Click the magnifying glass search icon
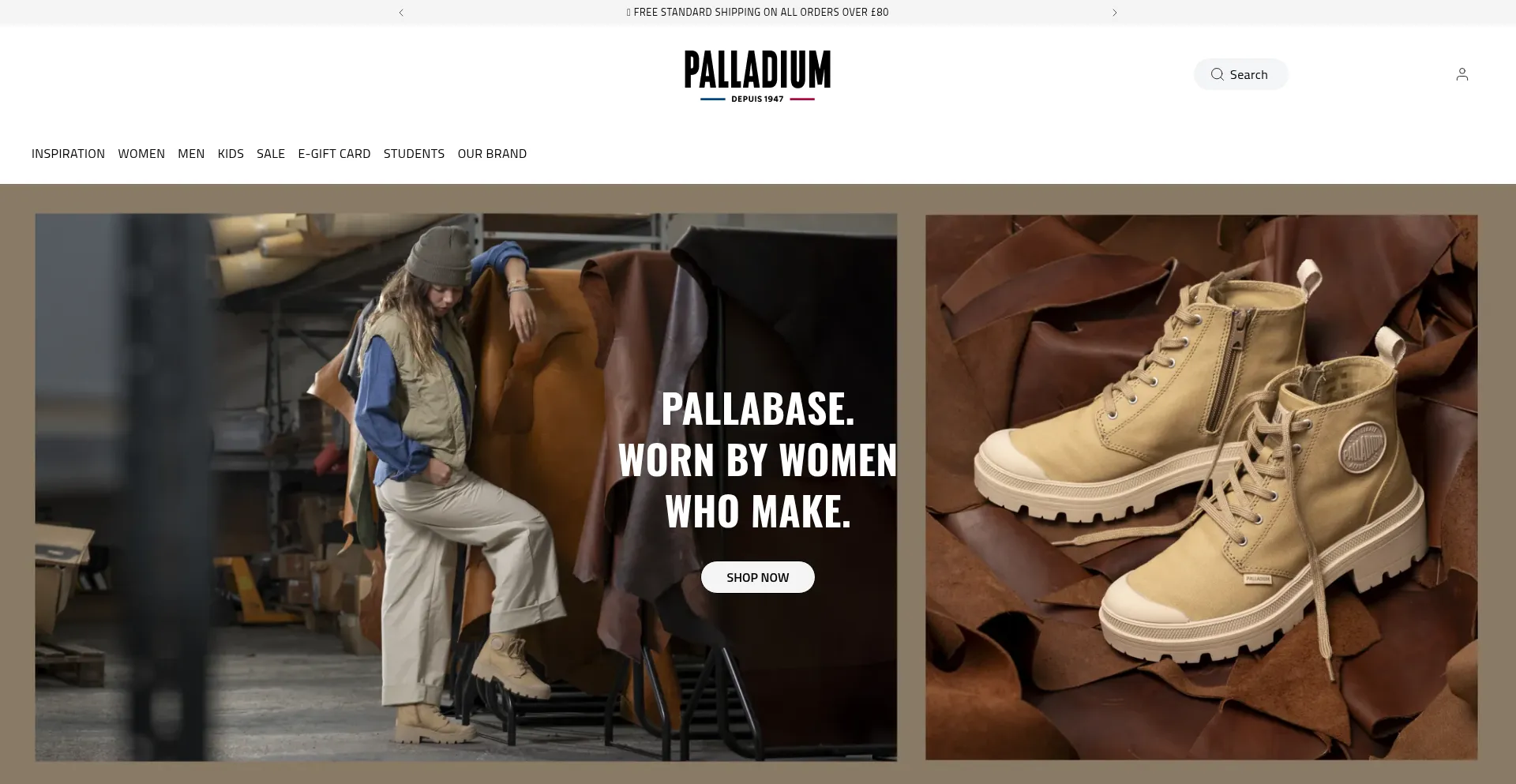 1218,74
